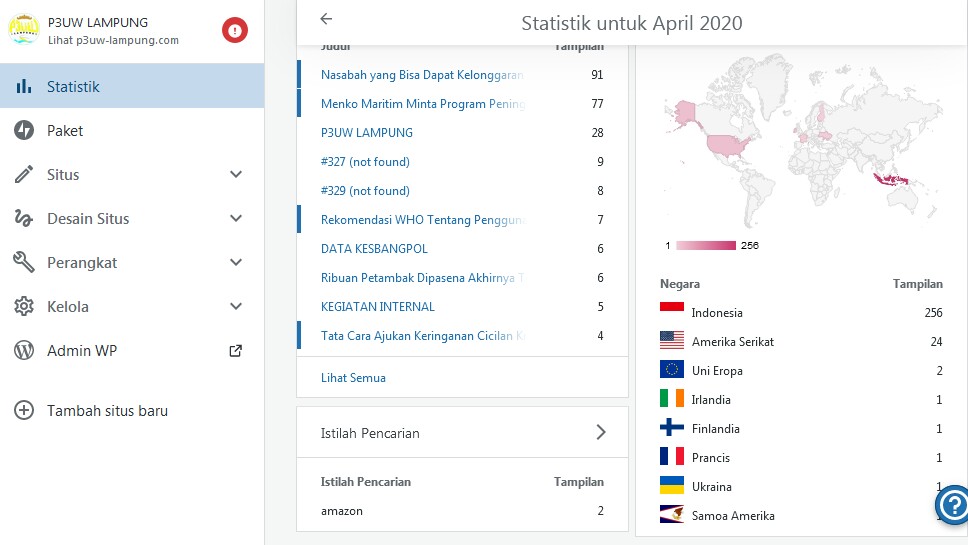Click United States on the world map
Screen dimensions: 968x545
[727, 147]
